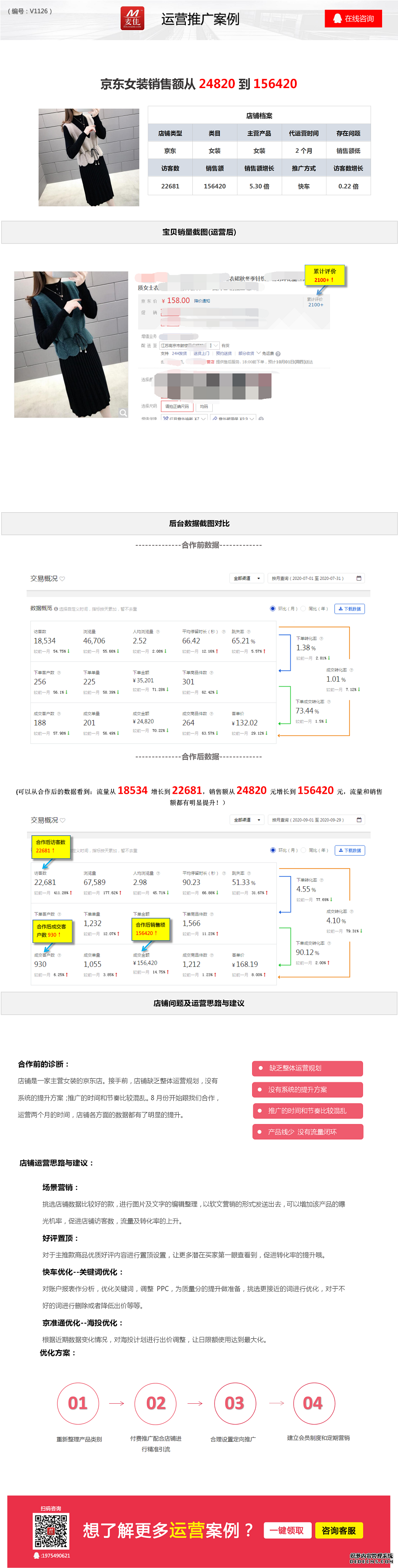Open the 2020-07-01 至 2020-07-31 date range picker

pos(316,578)
